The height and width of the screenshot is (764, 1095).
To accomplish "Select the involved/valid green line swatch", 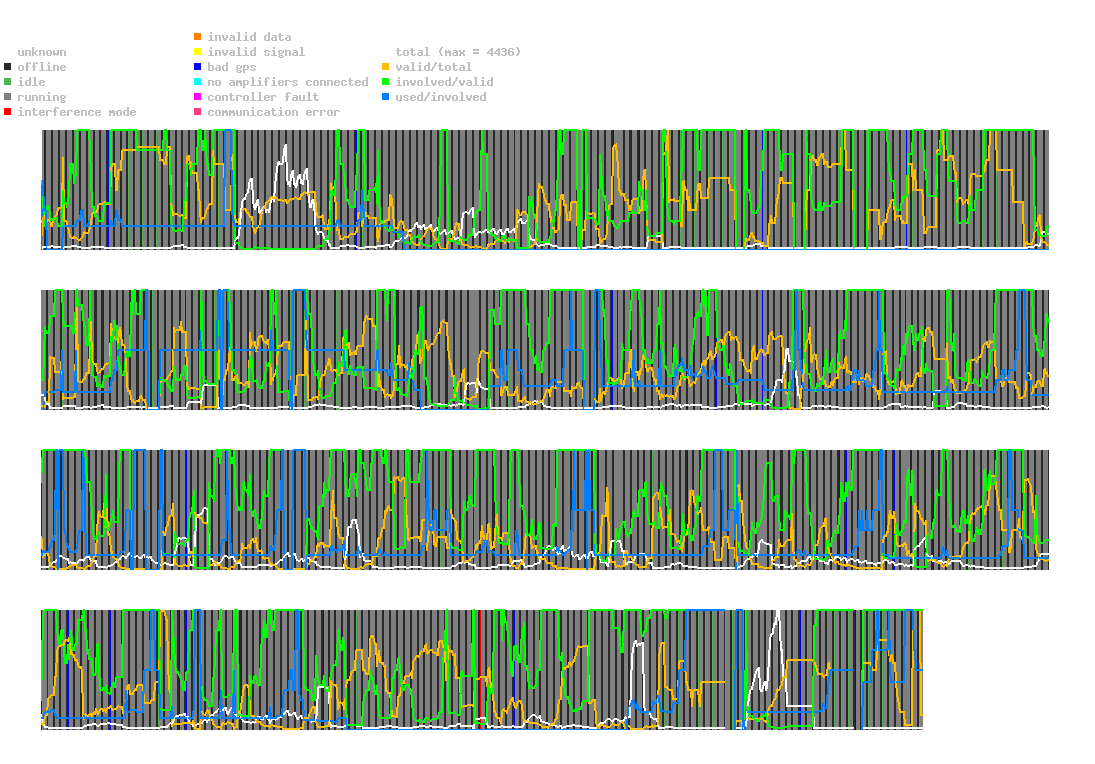I will (385, 82).
